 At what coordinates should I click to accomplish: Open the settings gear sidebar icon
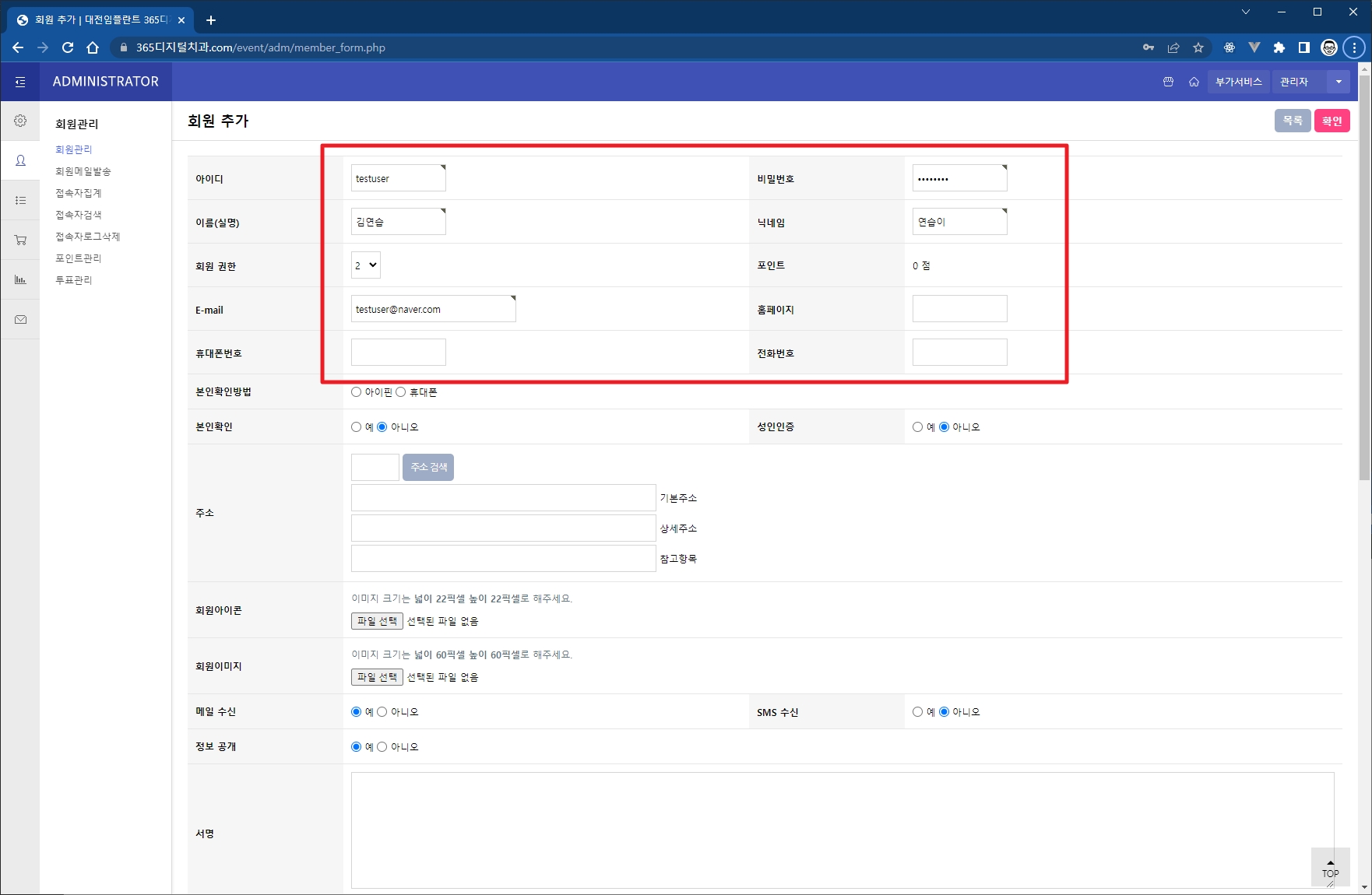(x=20, y=121)
